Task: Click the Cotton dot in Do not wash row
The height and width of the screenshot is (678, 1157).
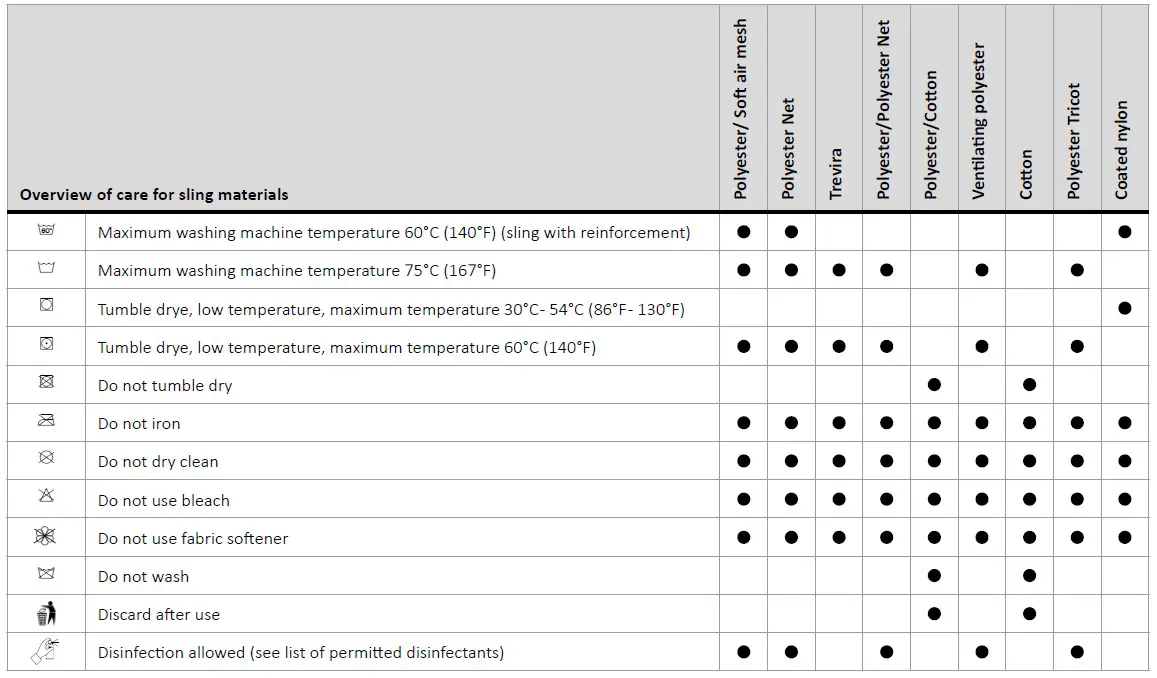Action: tap(1029, 576)
